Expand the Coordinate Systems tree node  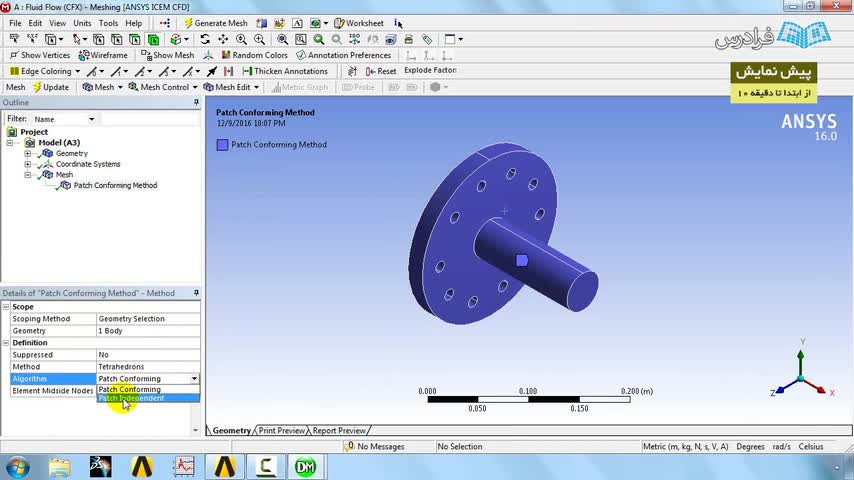coord(27,164)
